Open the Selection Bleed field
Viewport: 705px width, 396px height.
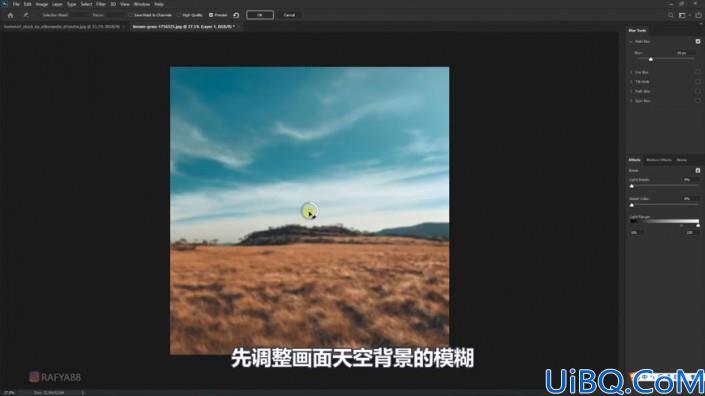tap(79, 15)
